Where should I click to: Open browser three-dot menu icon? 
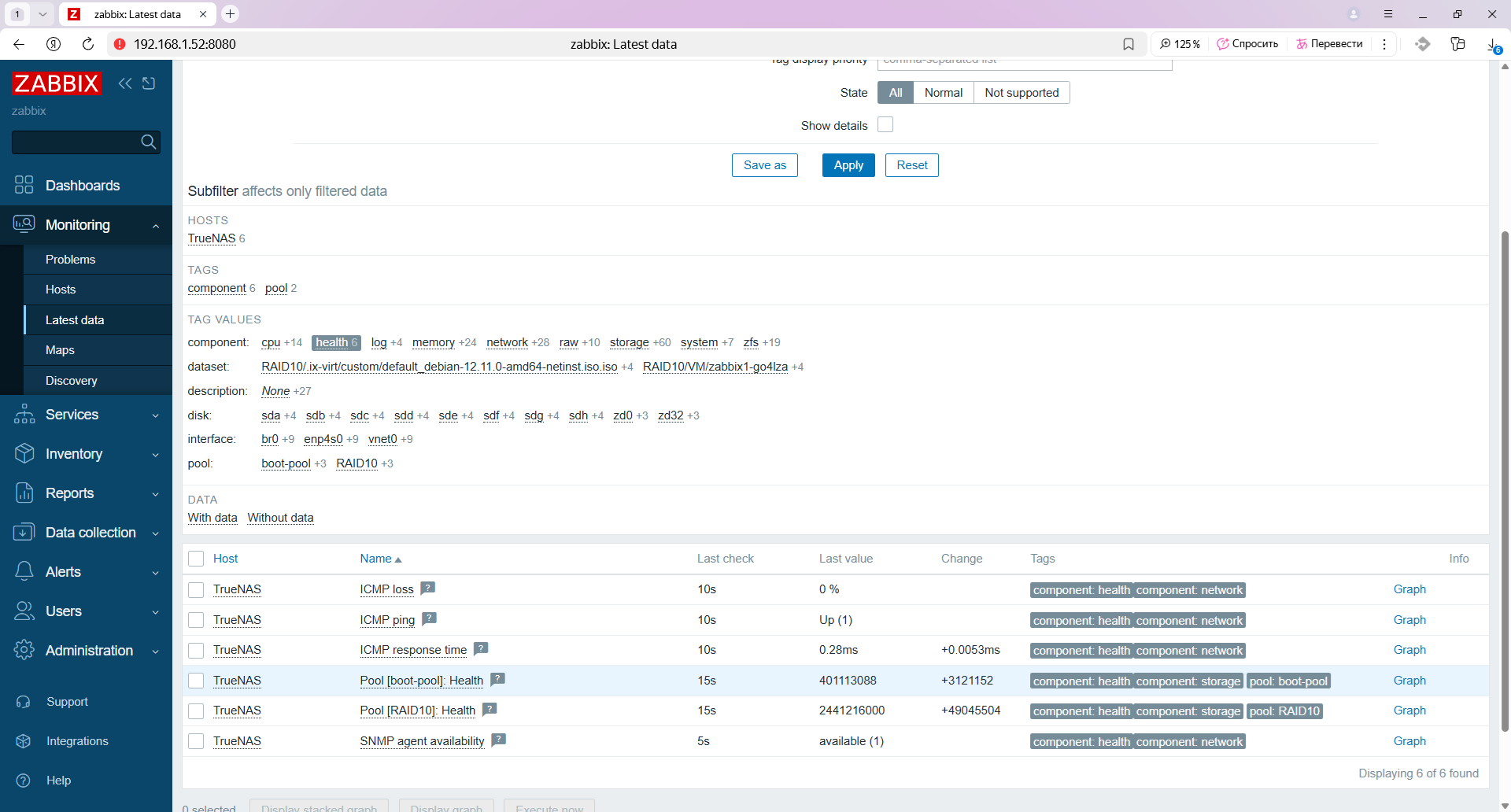click(x=1384, y=44)
